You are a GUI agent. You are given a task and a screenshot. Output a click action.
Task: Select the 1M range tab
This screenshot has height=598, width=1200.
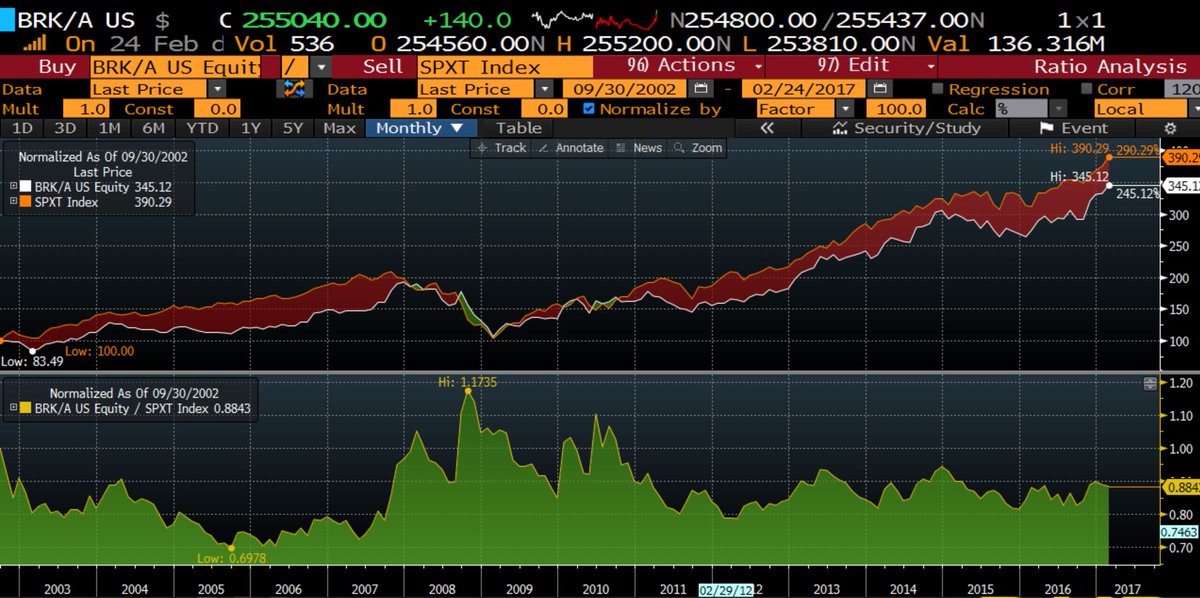(110, 128)
